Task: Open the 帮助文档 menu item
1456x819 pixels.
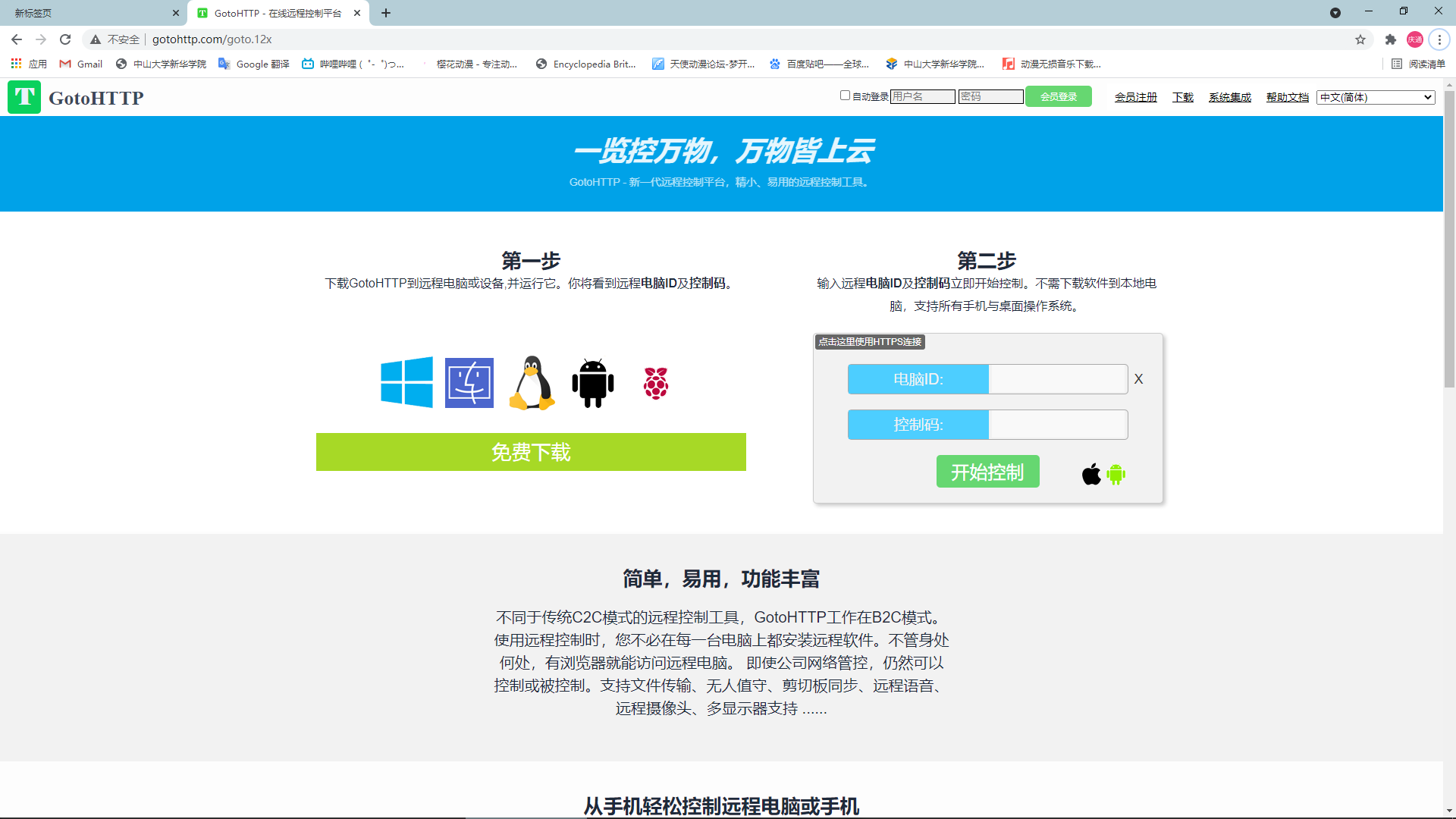Action: pos(1287,97)
